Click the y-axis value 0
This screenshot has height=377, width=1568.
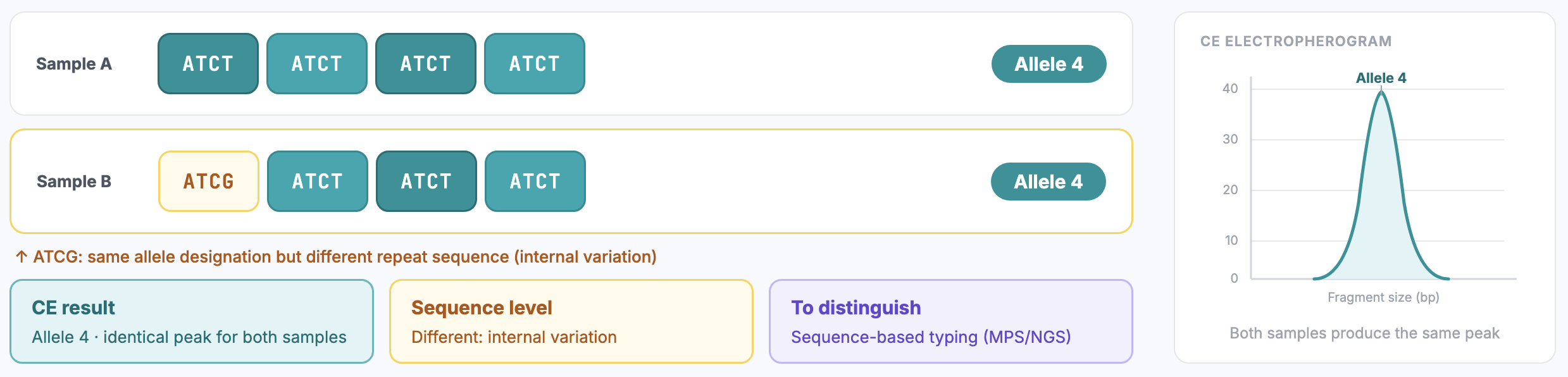tap(1235, 278)
